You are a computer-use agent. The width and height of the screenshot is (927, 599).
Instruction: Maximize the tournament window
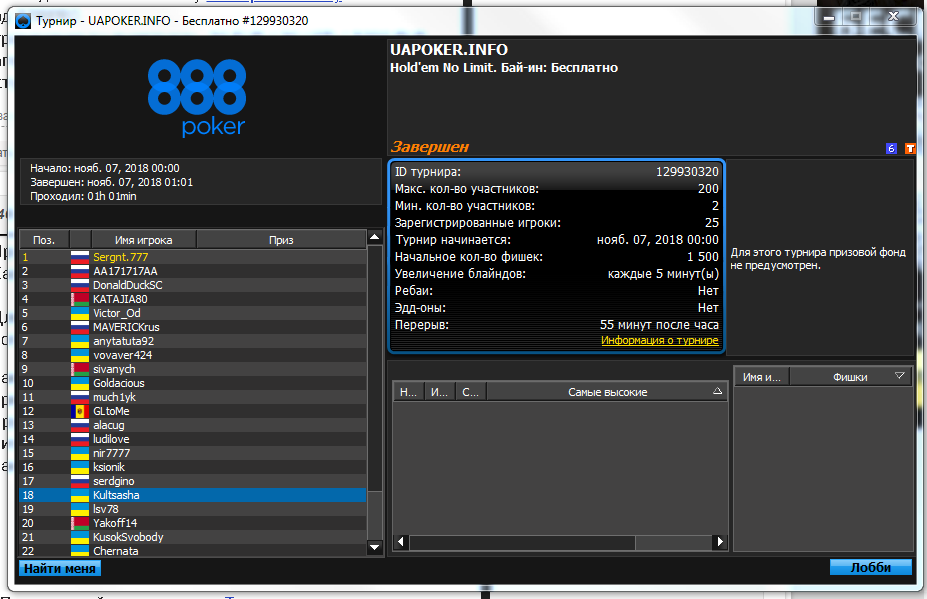(x=855, y=17)
